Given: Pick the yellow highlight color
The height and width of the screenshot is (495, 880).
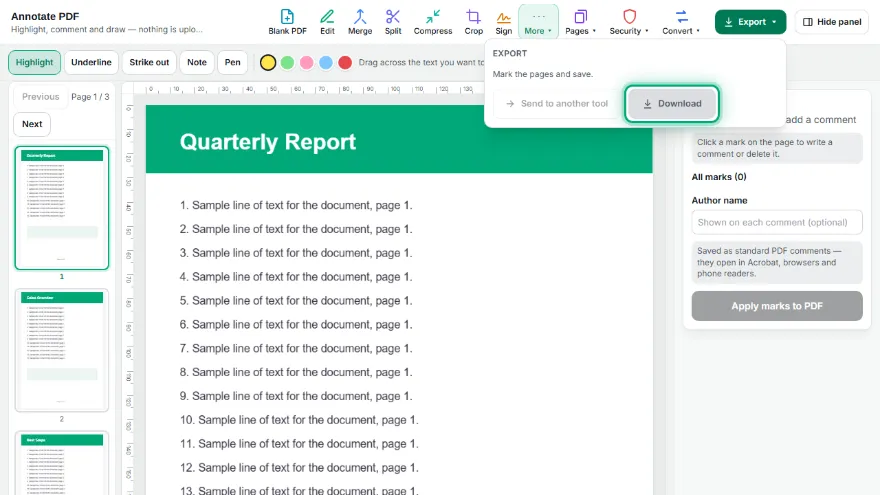Looking at the screenshot, I should tap(268, 62).
